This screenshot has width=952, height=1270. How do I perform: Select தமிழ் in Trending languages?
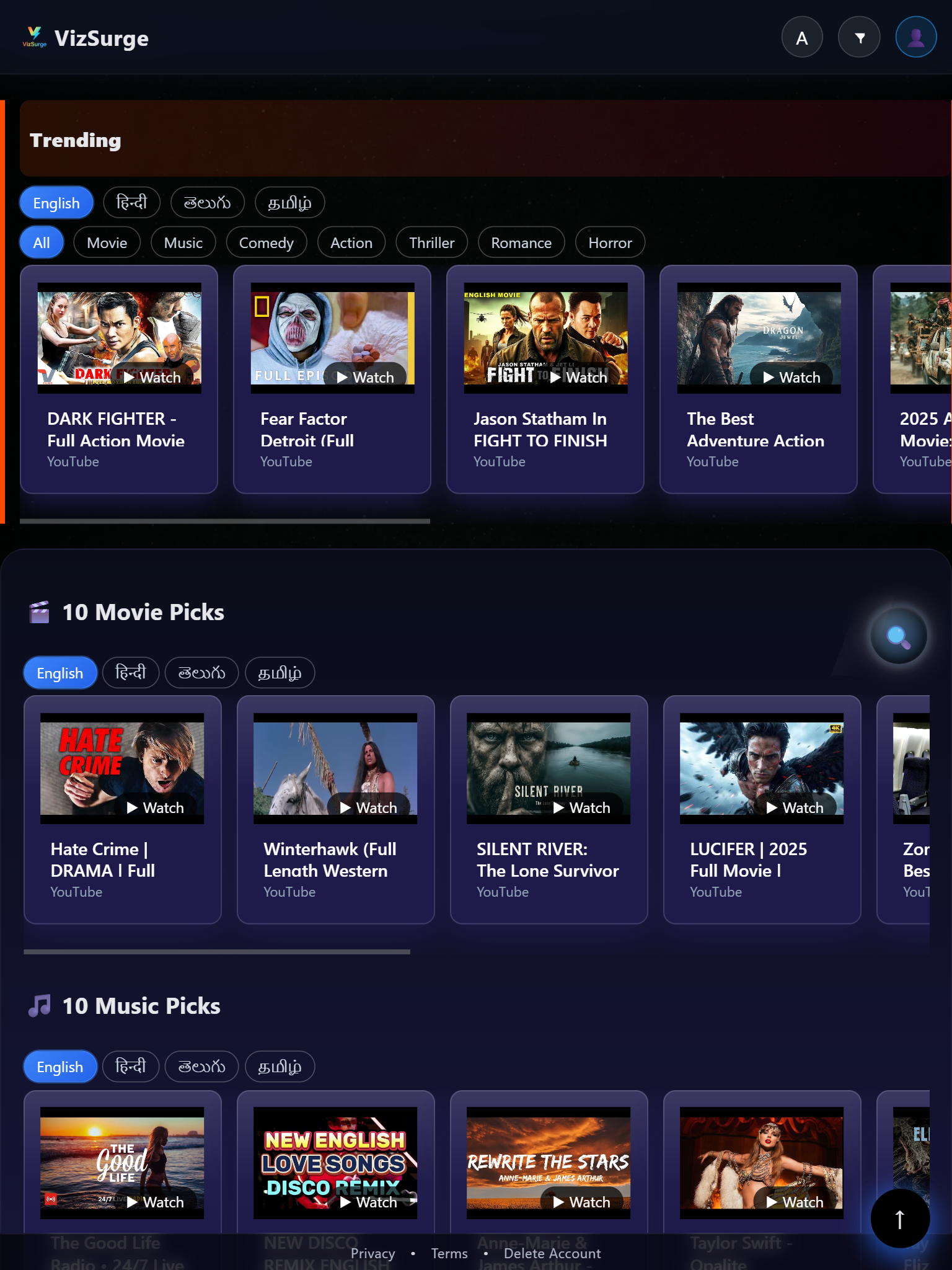pyautogui.click(x=289, y=203)
